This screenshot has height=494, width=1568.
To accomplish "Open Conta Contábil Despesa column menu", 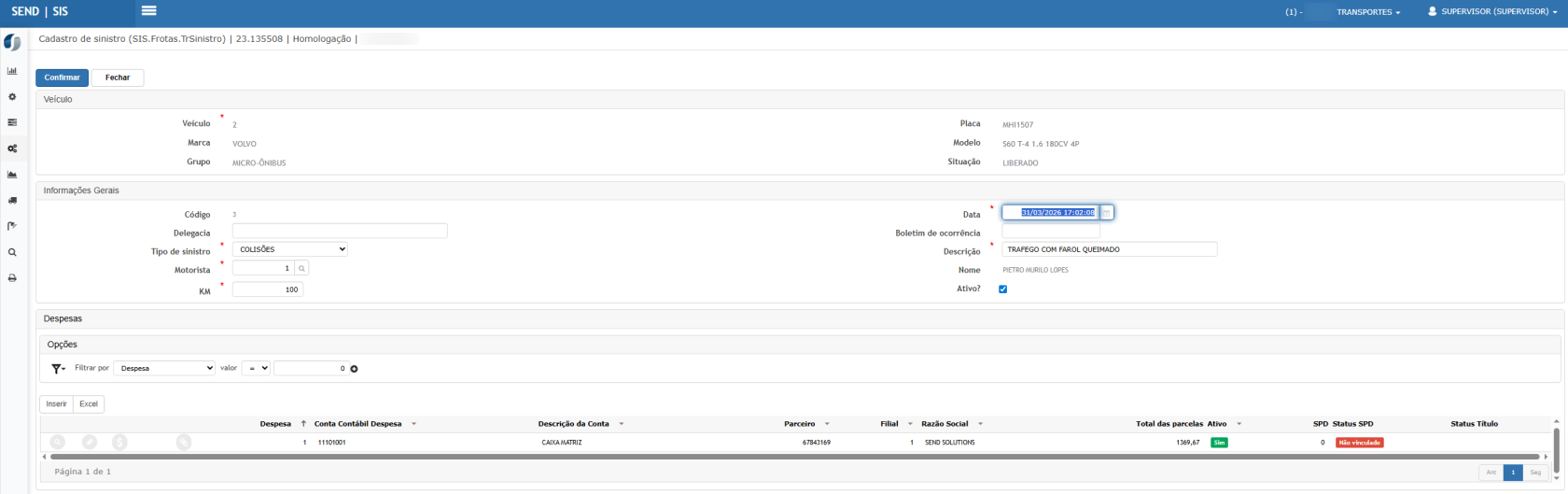I will (x=413, y=424).
